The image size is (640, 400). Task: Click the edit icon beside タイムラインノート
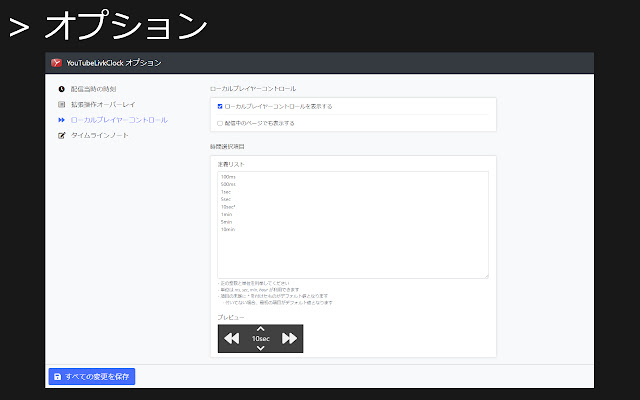pyautogui.click(x=62, y=135)
